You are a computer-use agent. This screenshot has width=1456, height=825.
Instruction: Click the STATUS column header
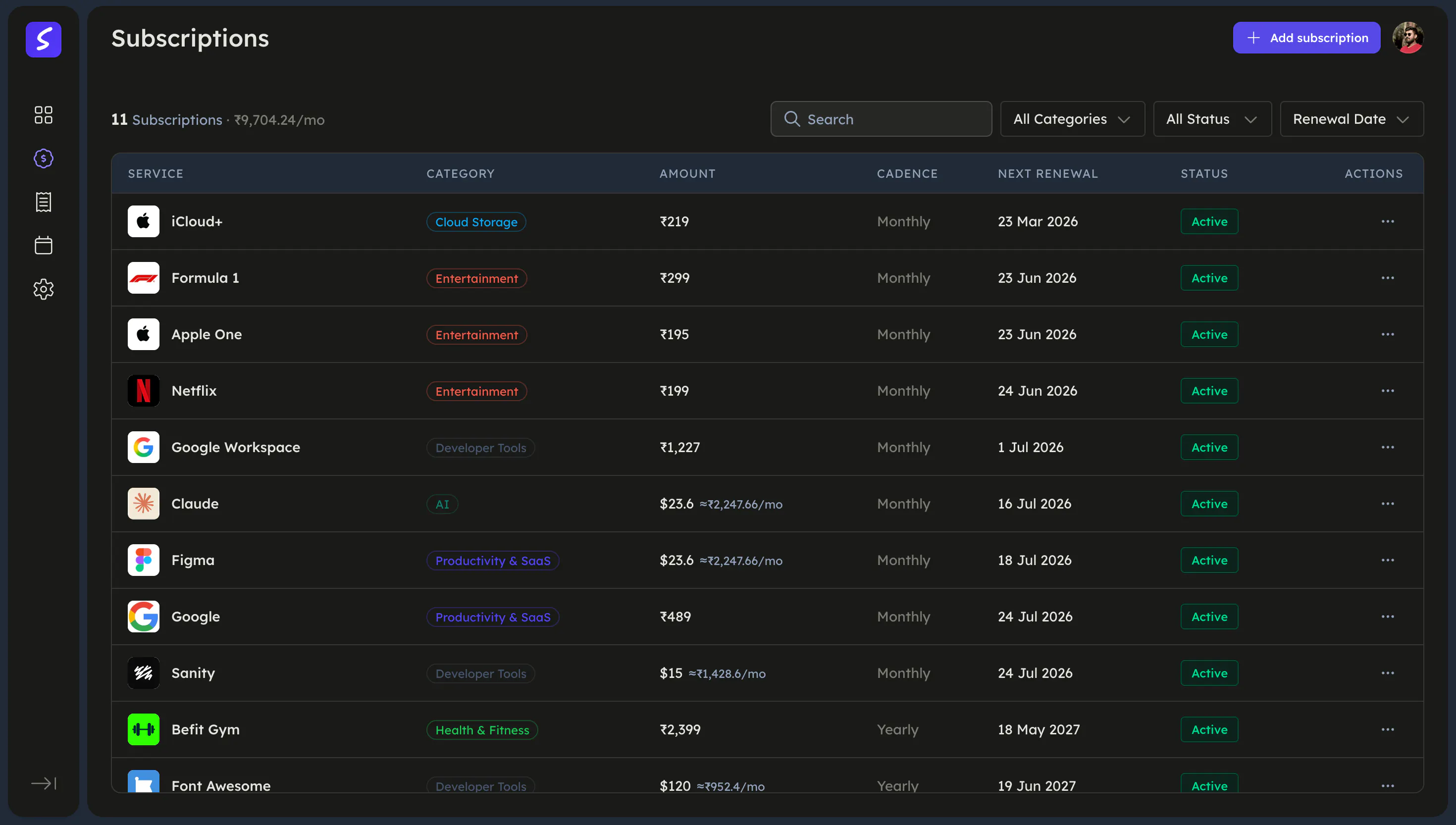coord(1204,174)
